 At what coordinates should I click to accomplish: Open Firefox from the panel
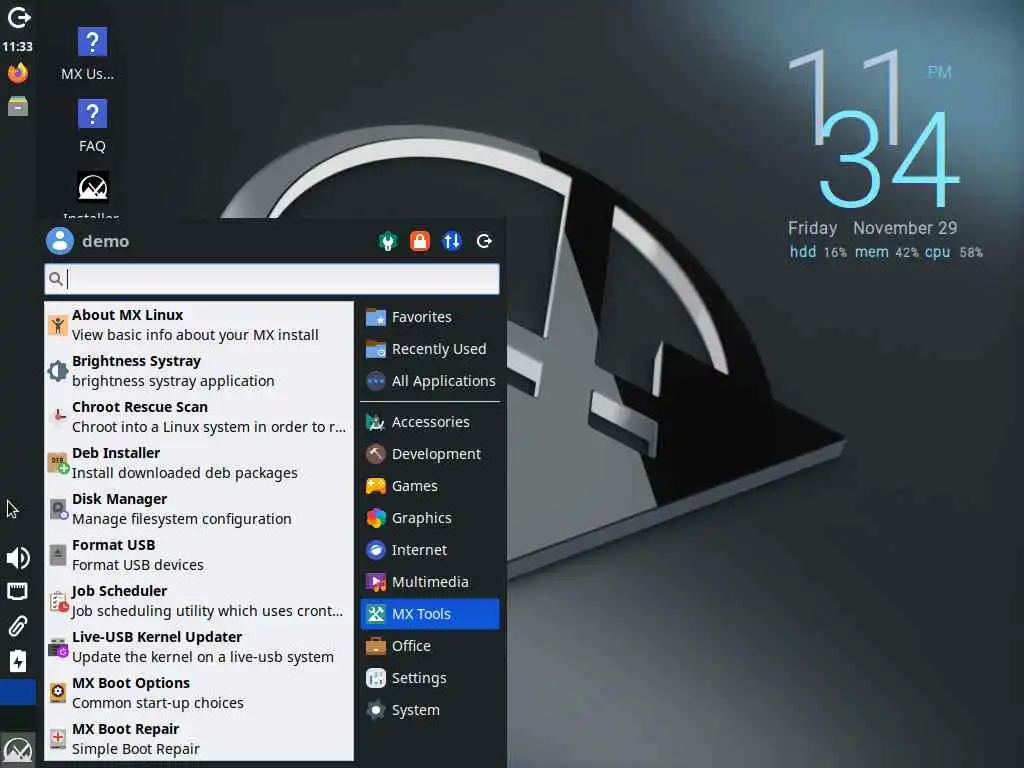pyautogui.click(x=18, y=72)
